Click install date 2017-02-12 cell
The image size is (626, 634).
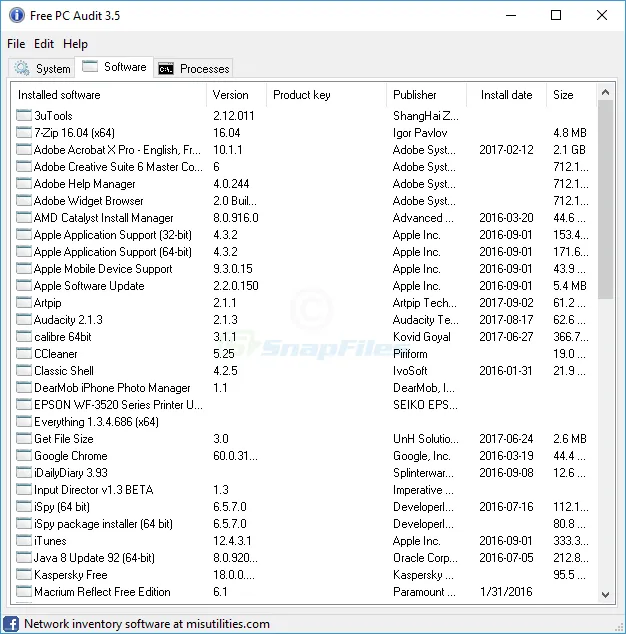point(506,150)
